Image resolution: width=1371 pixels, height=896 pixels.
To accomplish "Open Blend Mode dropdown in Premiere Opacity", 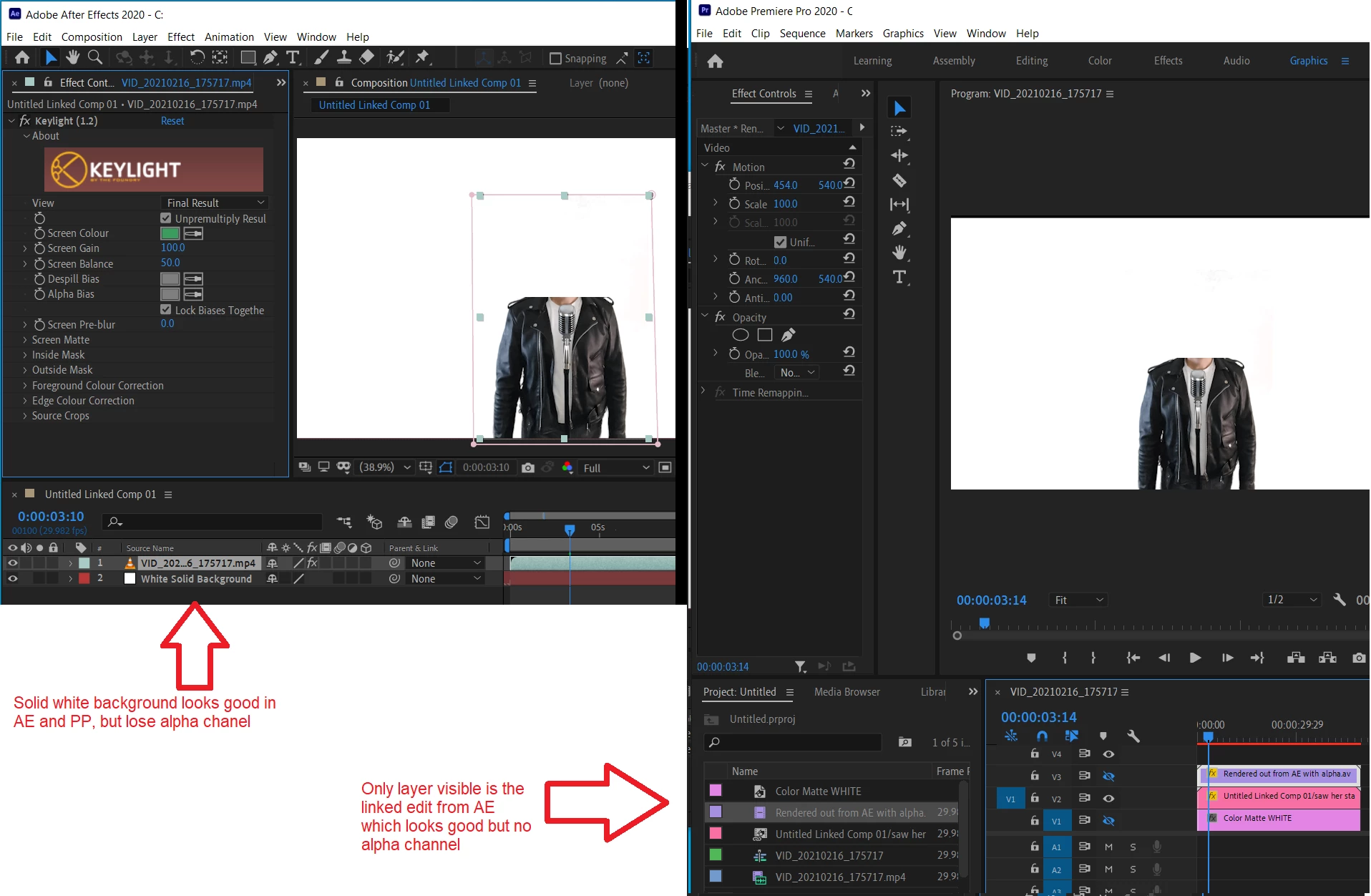I will click(797, 373).
